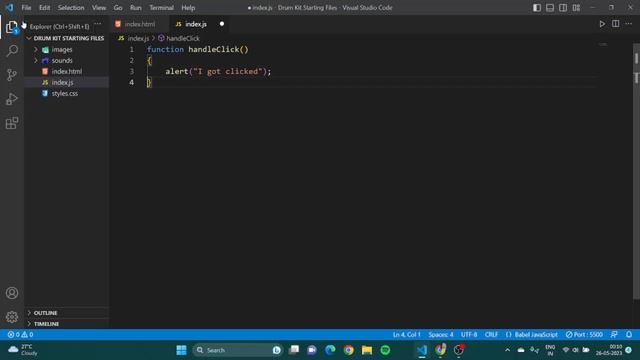Open the Run menu
Screen dimensions: 640x360
tap(136, 8)
